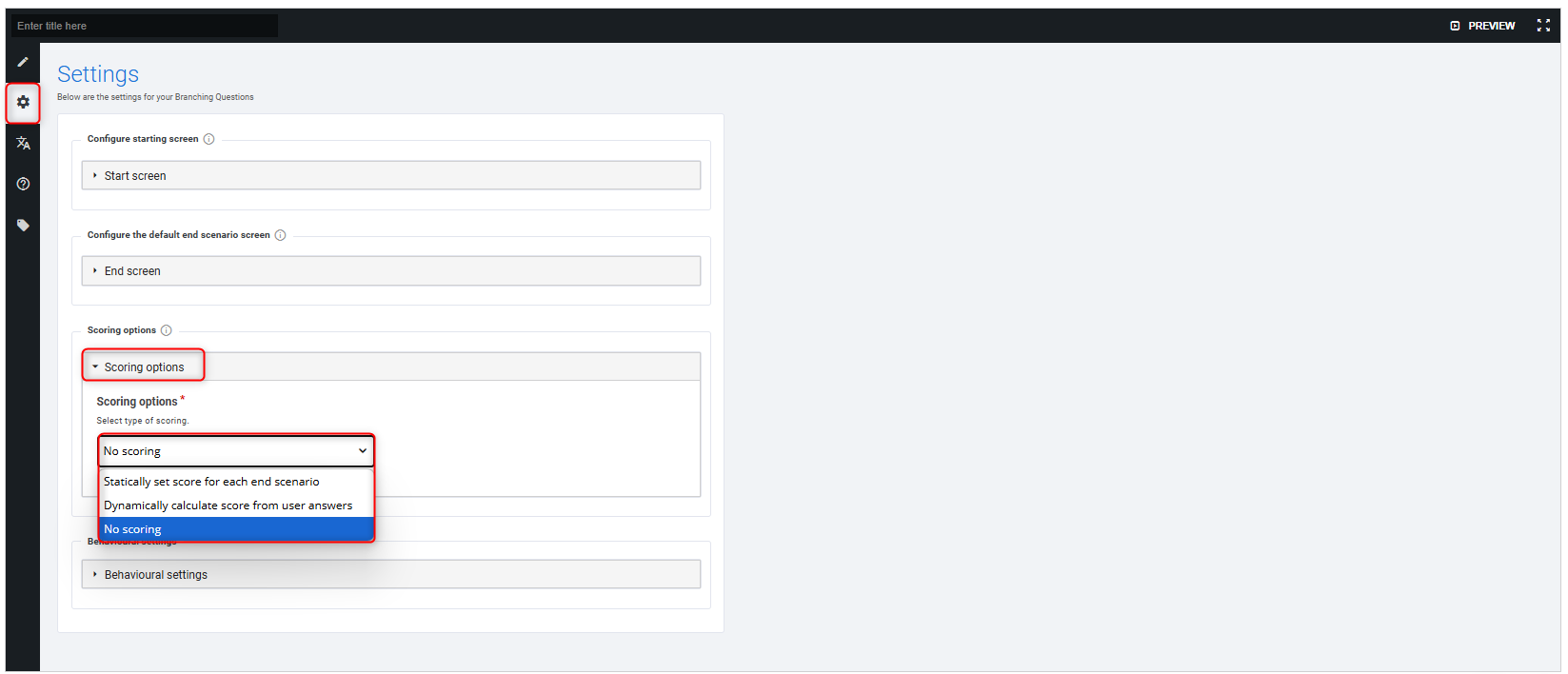1568x674 pixels.
Task: Focus the Enter title here field
Action: pyautogui.click(x=145, y=26)
